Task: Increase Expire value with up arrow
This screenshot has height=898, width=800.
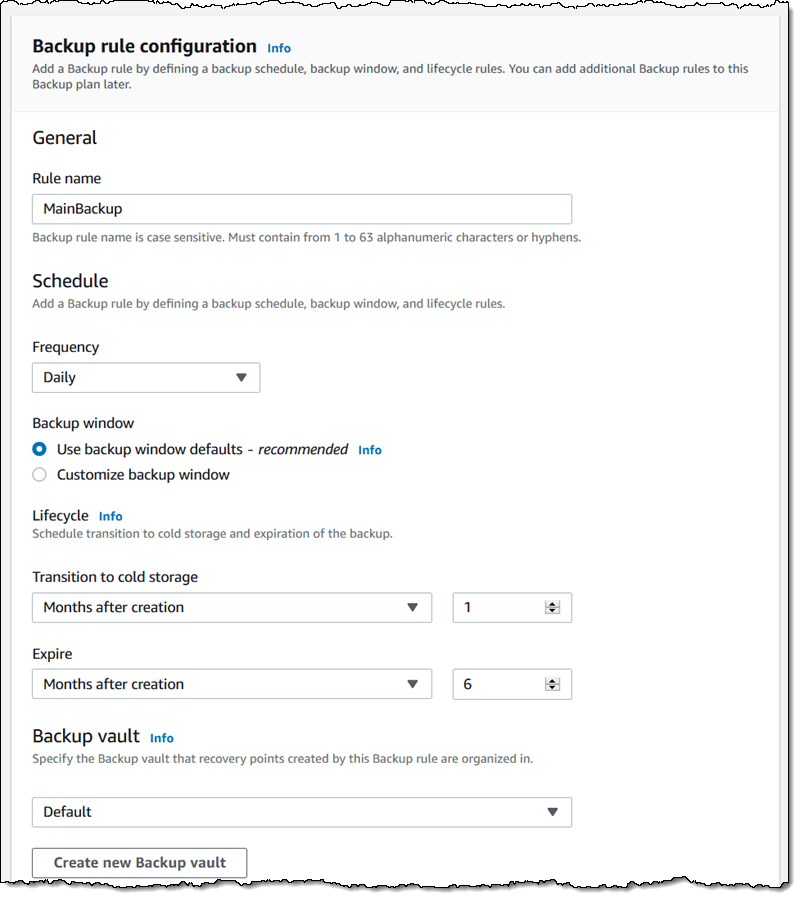Action: click(x=551, y=681)
